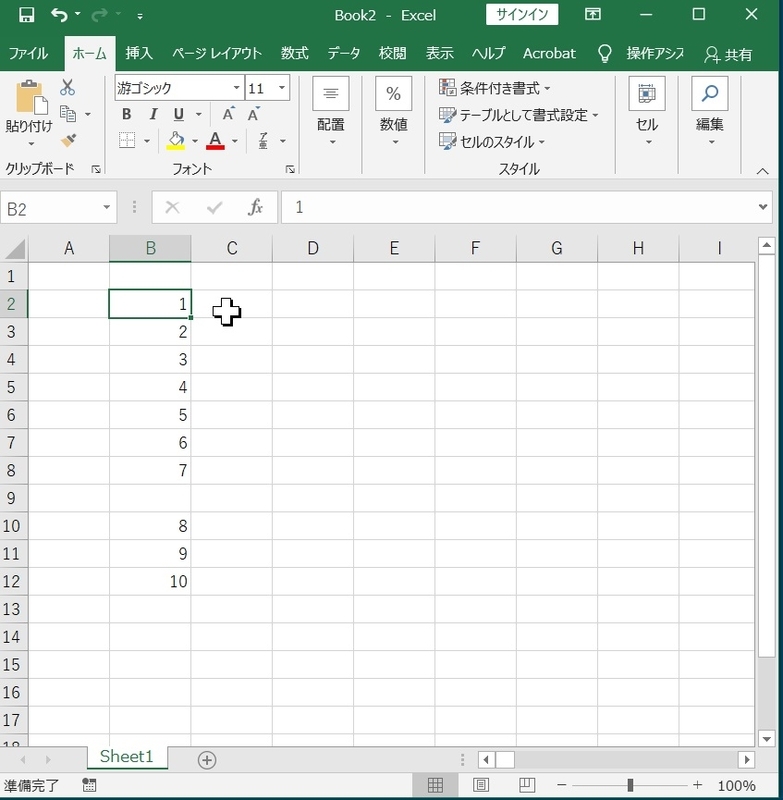Increase font size with large A icon

(228, 114)
